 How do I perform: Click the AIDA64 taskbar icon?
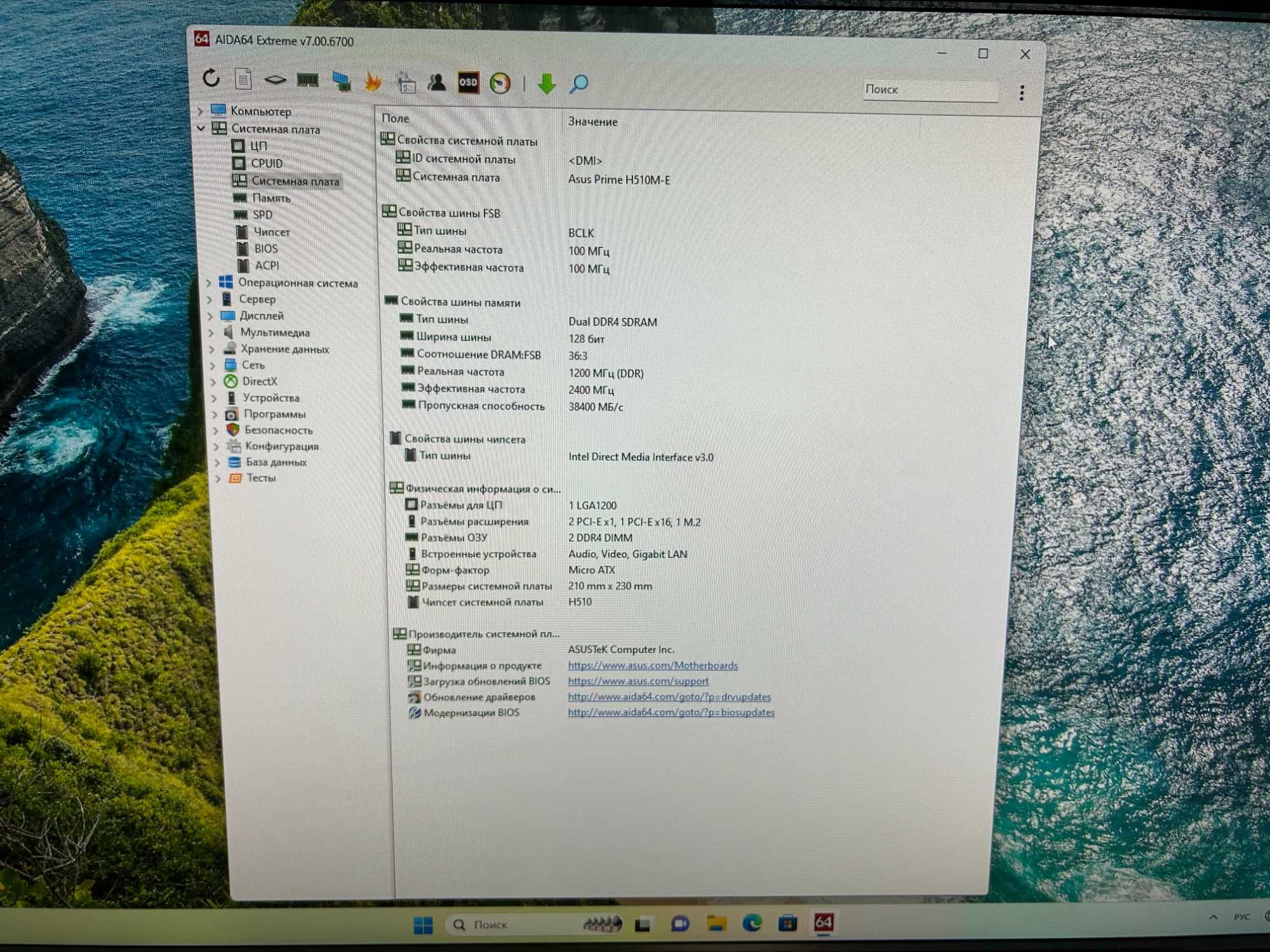[824, 922]
